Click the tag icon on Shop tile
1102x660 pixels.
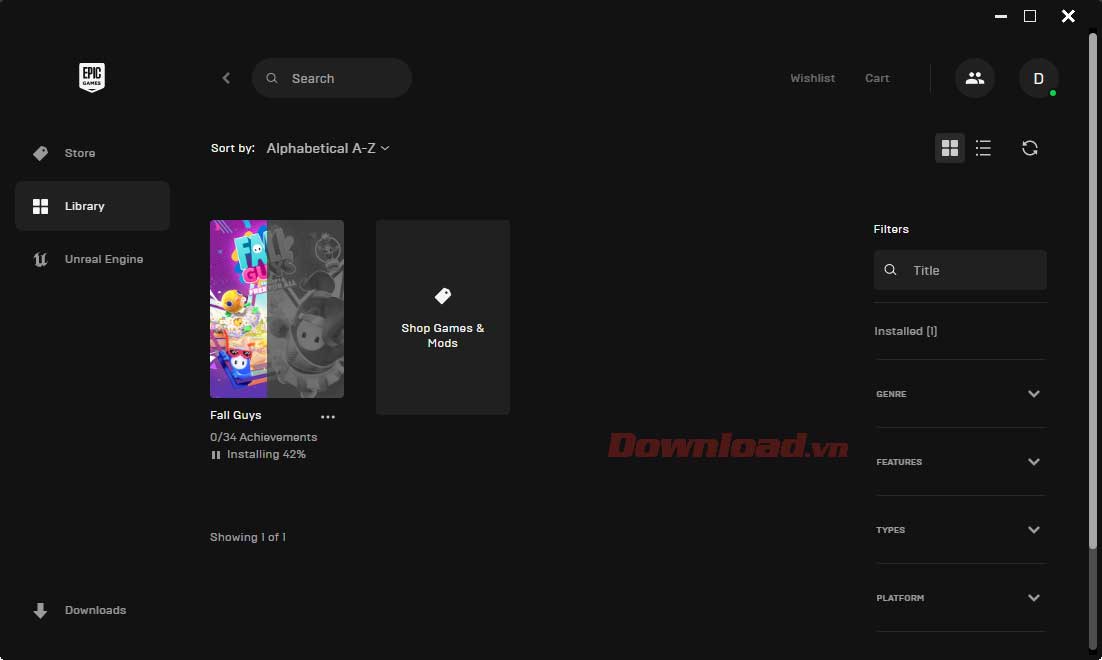pos(443,296)
